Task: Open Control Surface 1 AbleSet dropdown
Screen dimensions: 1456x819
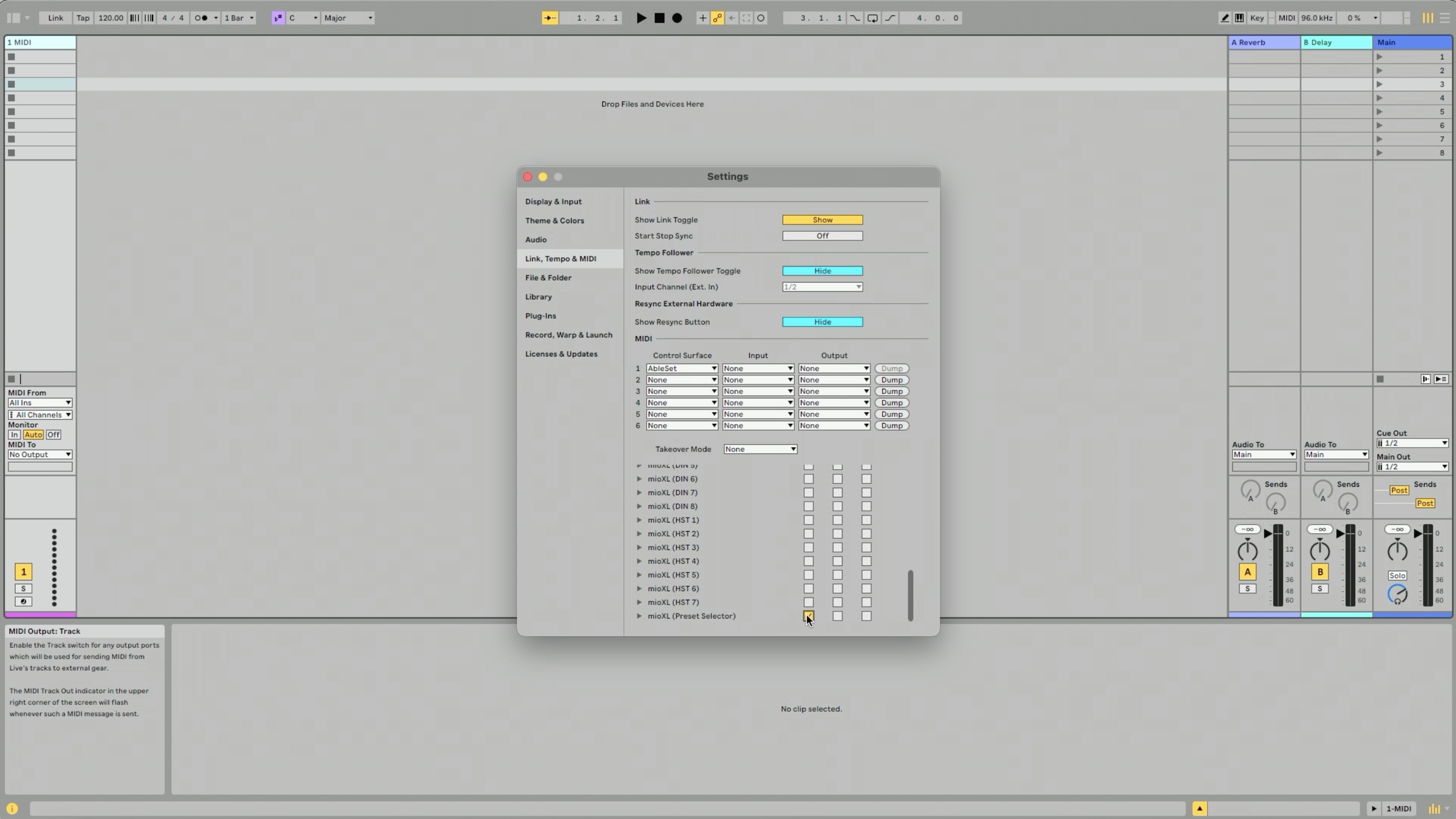Action: point(681,368)
